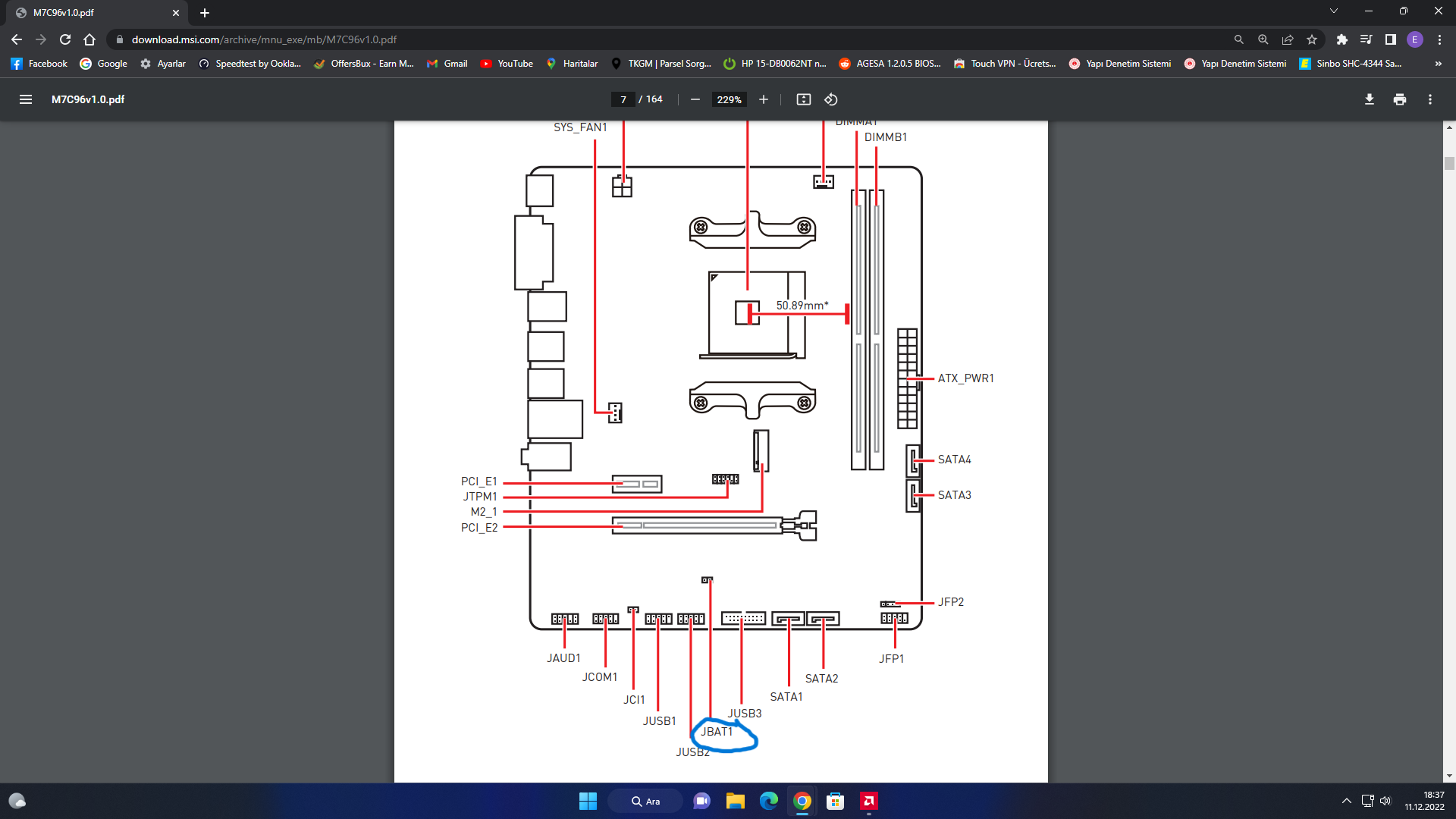
Task: Bookmark this page with star icon
Action: (x=1312, y=39)
